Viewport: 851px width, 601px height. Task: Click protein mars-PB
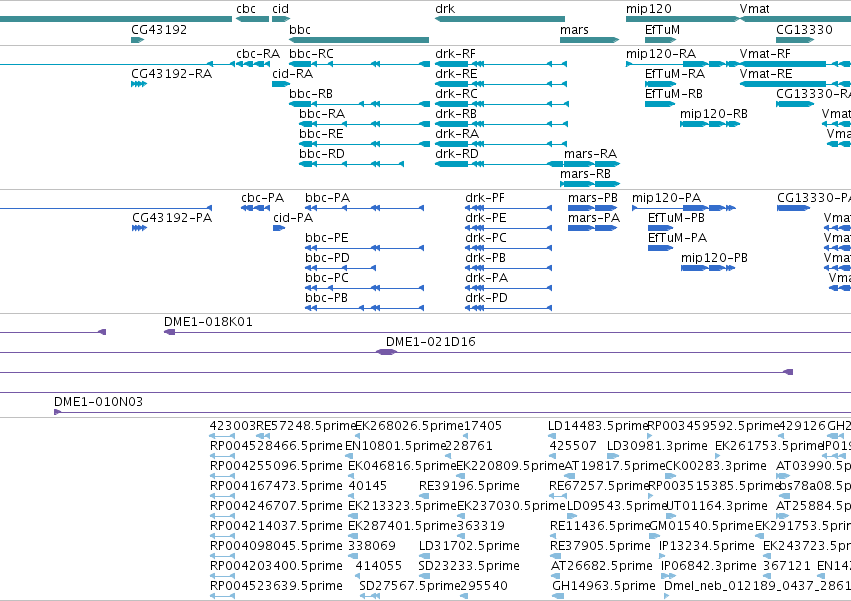point(593,208)
